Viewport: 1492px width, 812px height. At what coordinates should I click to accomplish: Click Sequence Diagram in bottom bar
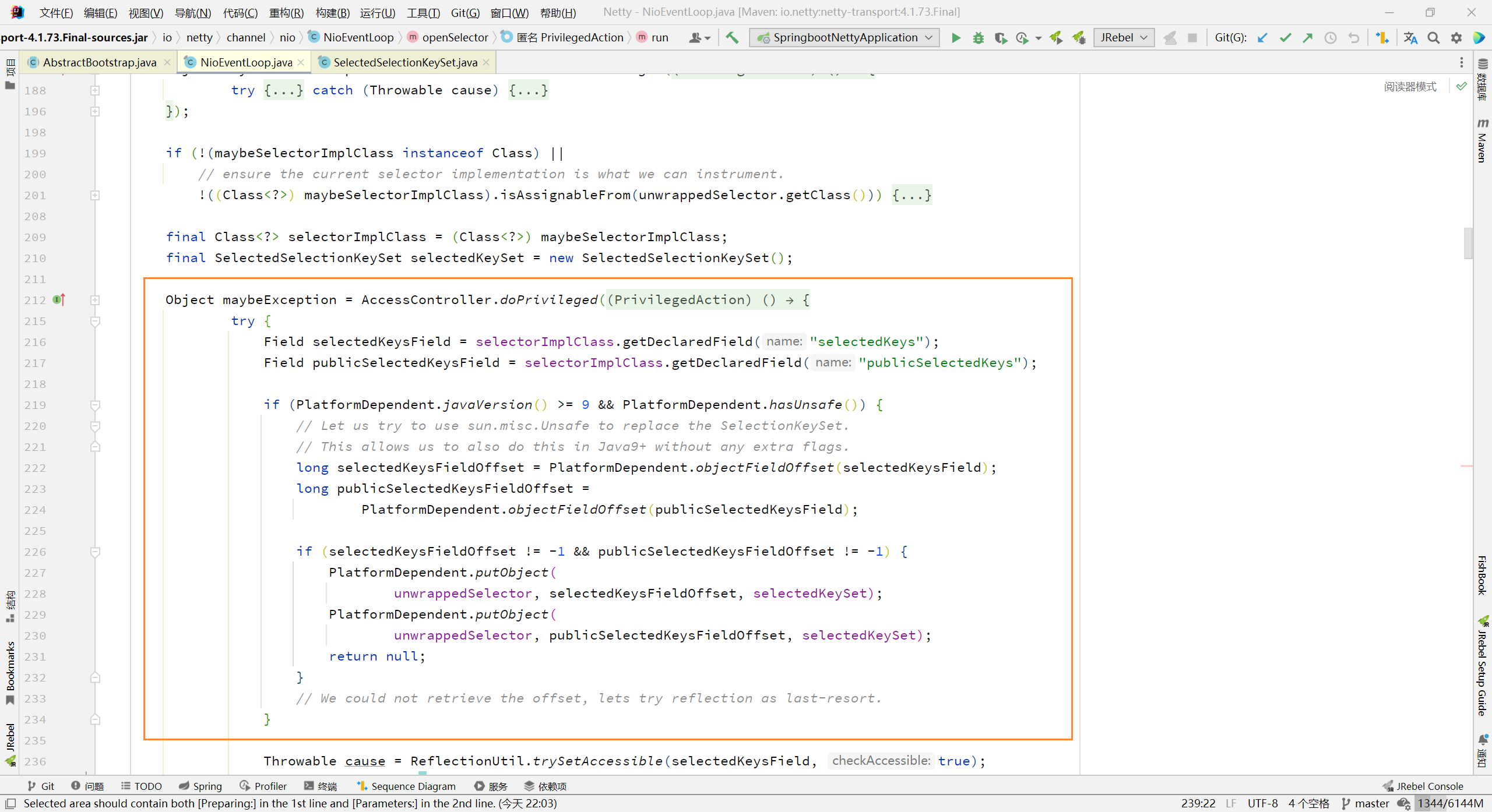click(406, 786)
